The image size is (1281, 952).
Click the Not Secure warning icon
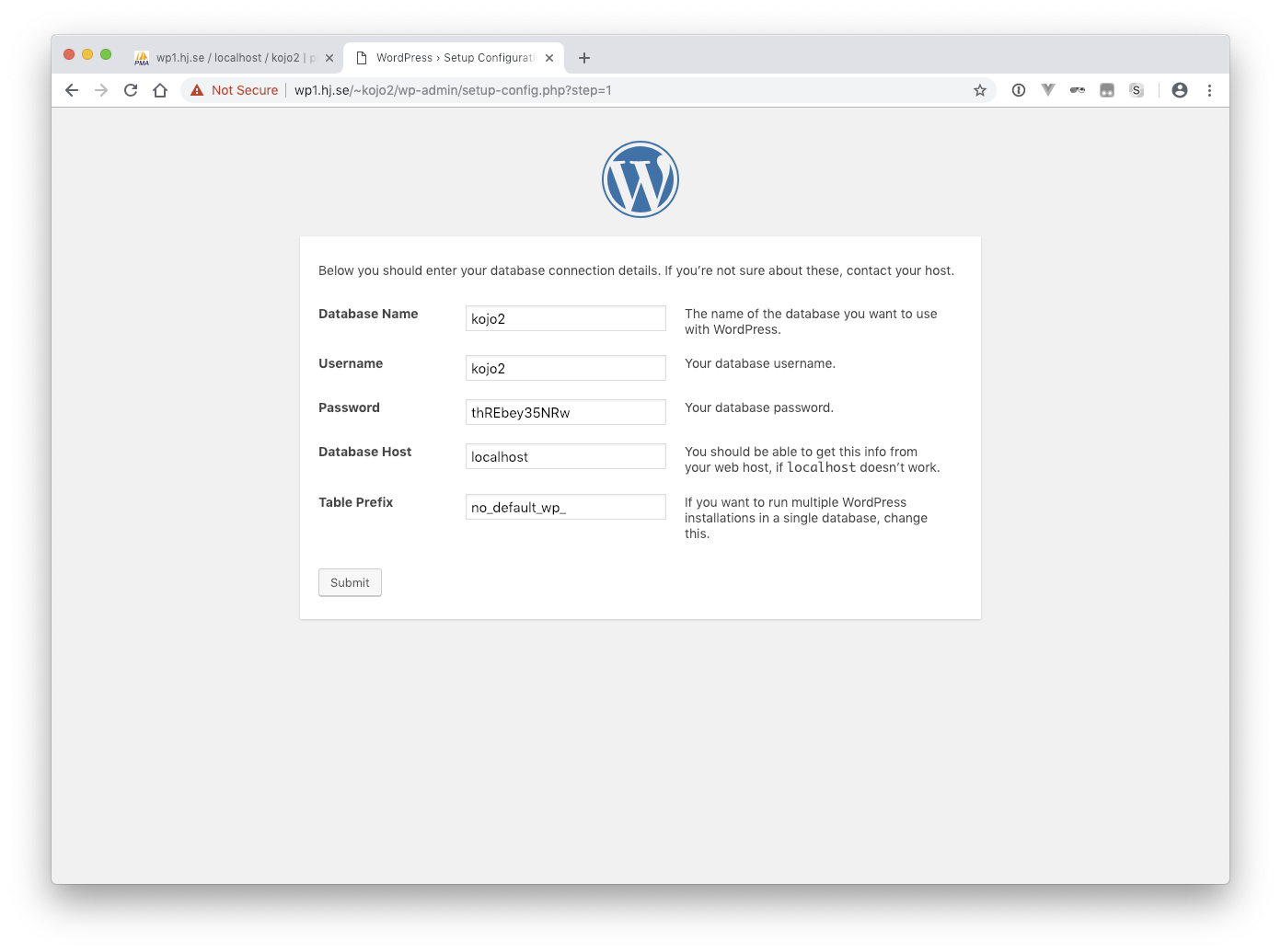click(197, 90)
